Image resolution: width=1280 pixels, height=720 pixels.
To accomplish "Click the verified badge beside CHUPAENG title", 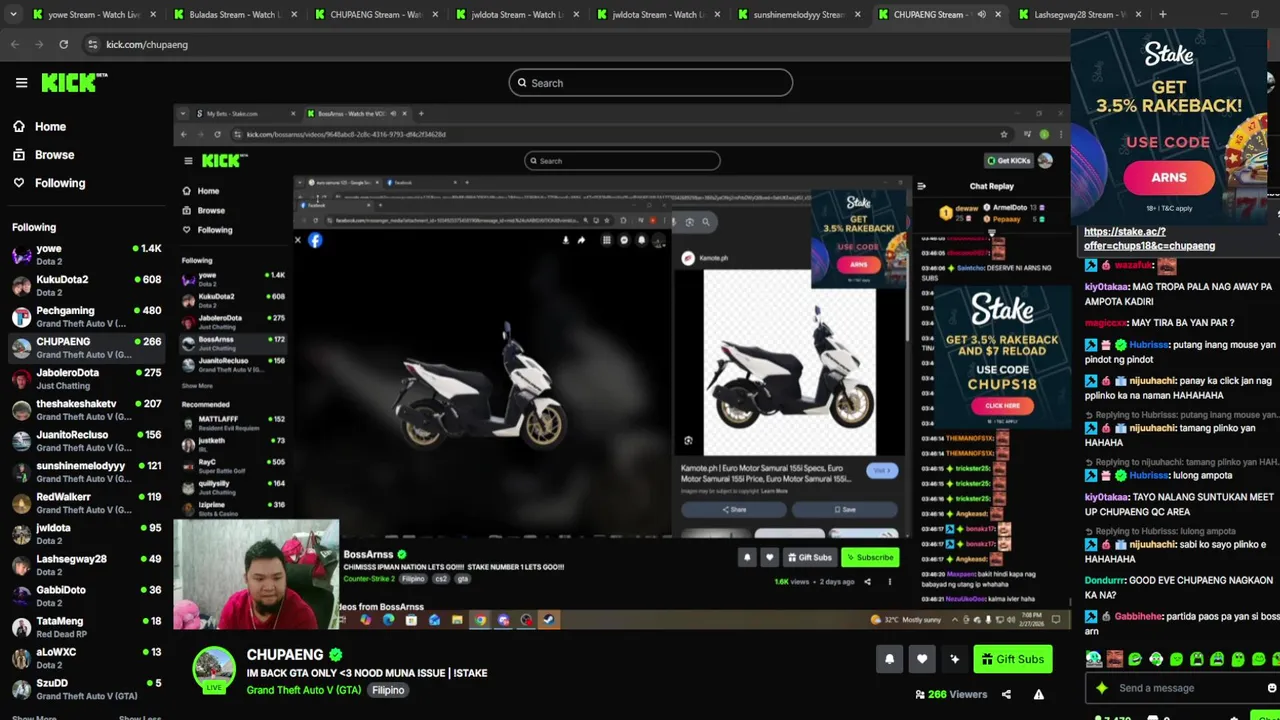I will click(336, 655).
